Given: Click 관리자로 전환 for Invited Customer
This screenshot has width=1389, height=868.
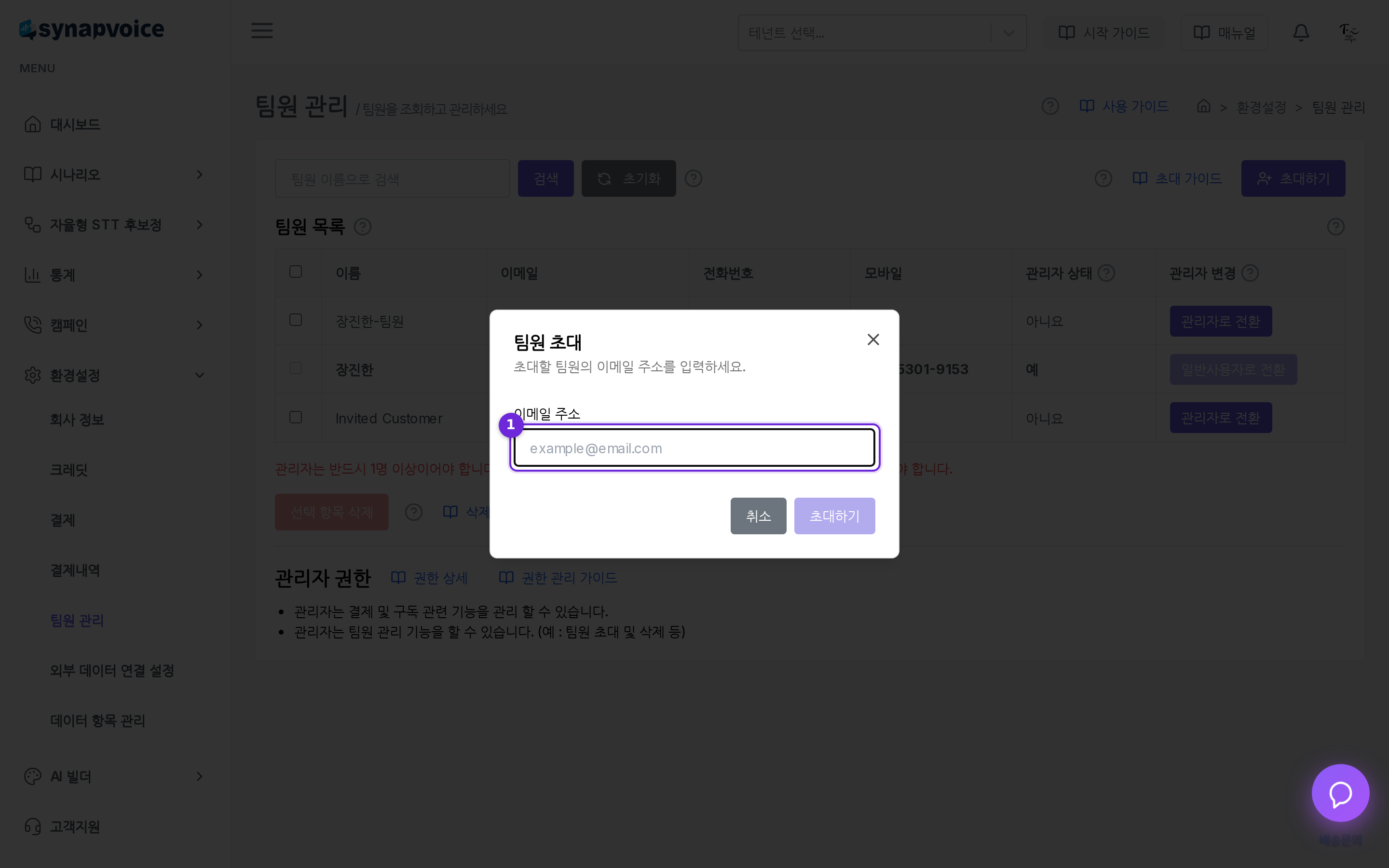Looking at the screenshot, I should point(1221,417).
